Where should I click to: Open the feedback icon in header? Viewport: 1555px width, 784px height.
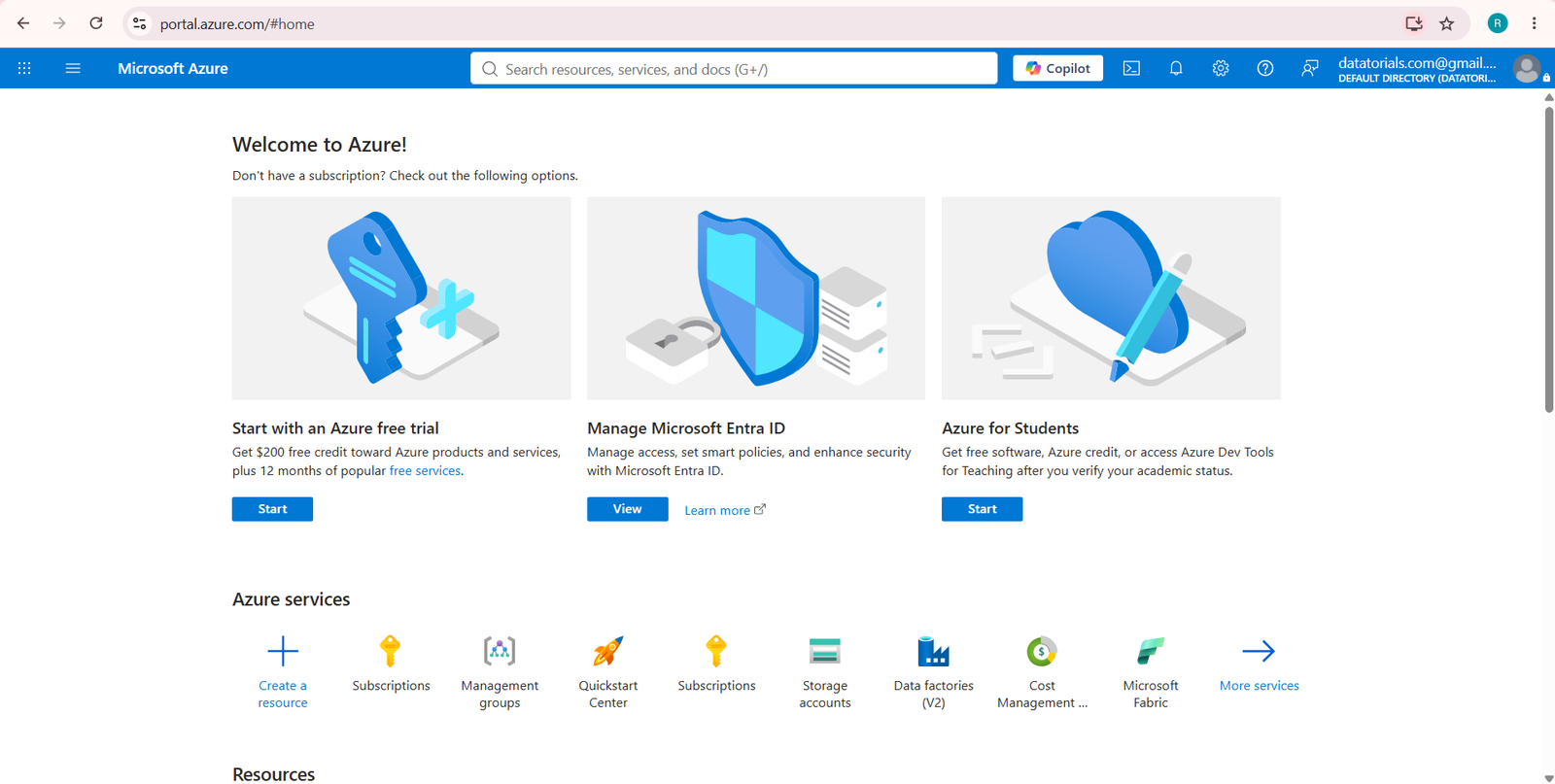[x=1310, y=68]
